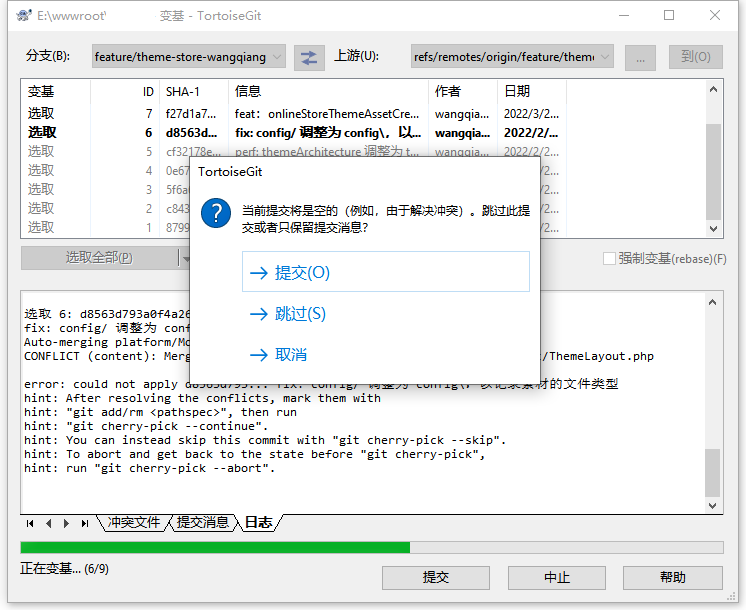Click the 中止 abort button
The height and width of the screenshot is (610, 746).
(x=557, y=578)
